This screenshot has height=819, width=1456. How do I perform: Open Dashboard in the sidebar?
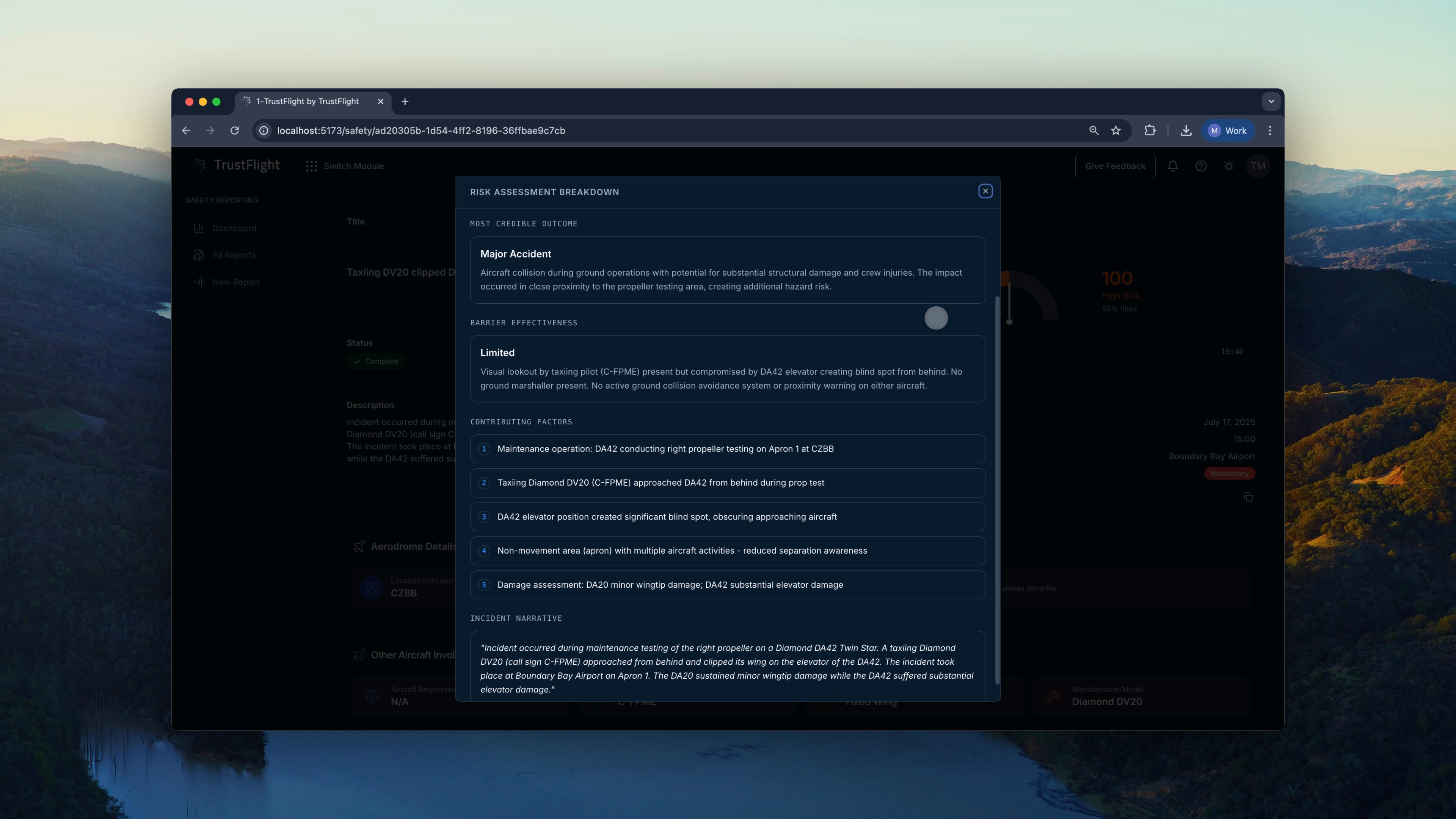point(234,228)
